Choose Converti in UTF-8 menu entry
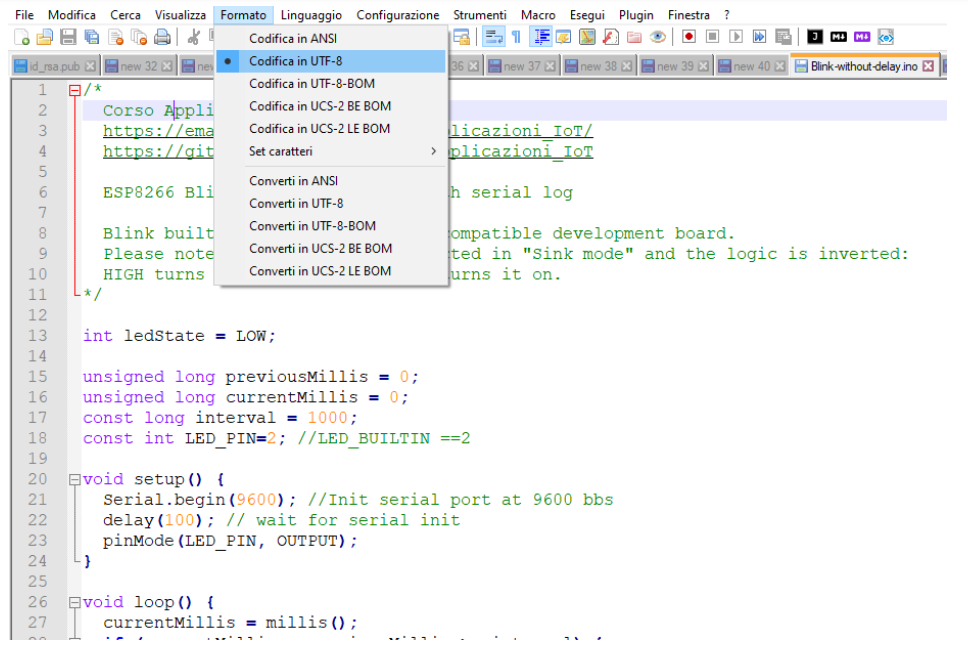968x653 pixels. click(x=296, y=203)
